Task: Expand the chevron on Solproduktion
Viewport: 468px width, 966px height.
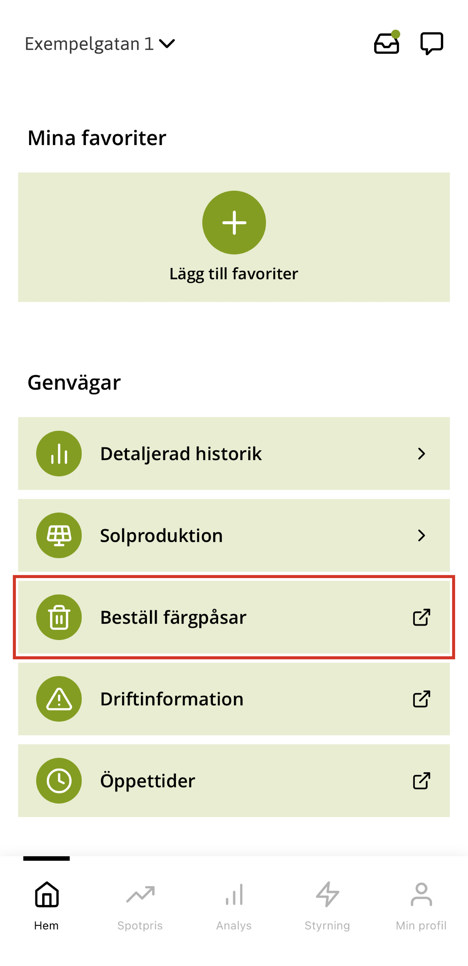Action: coord(421,535)
